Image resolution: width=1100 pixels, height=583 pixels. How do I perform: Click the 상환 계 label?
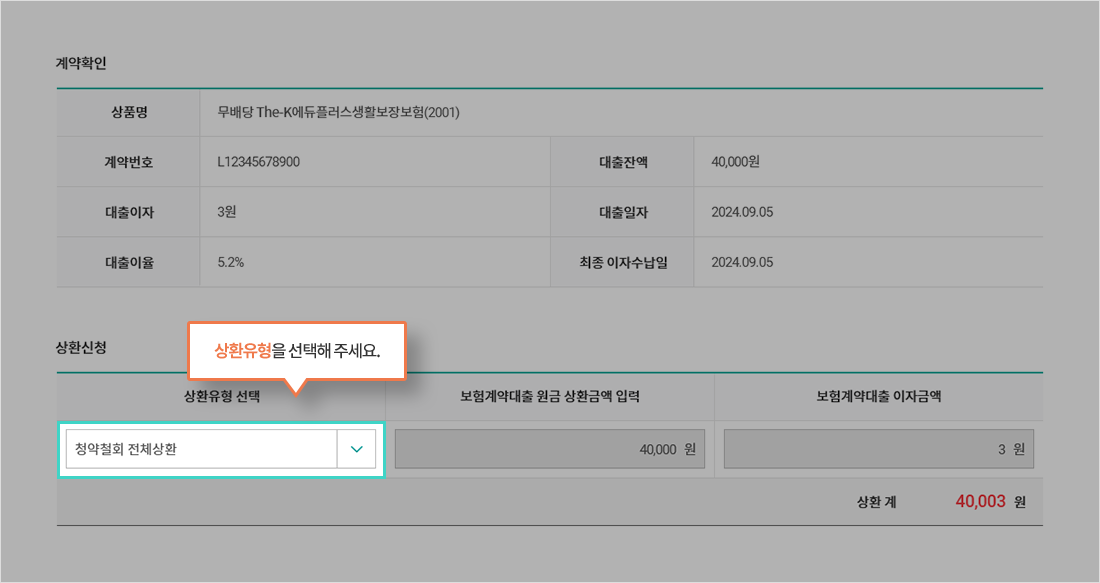click(876, 502)
